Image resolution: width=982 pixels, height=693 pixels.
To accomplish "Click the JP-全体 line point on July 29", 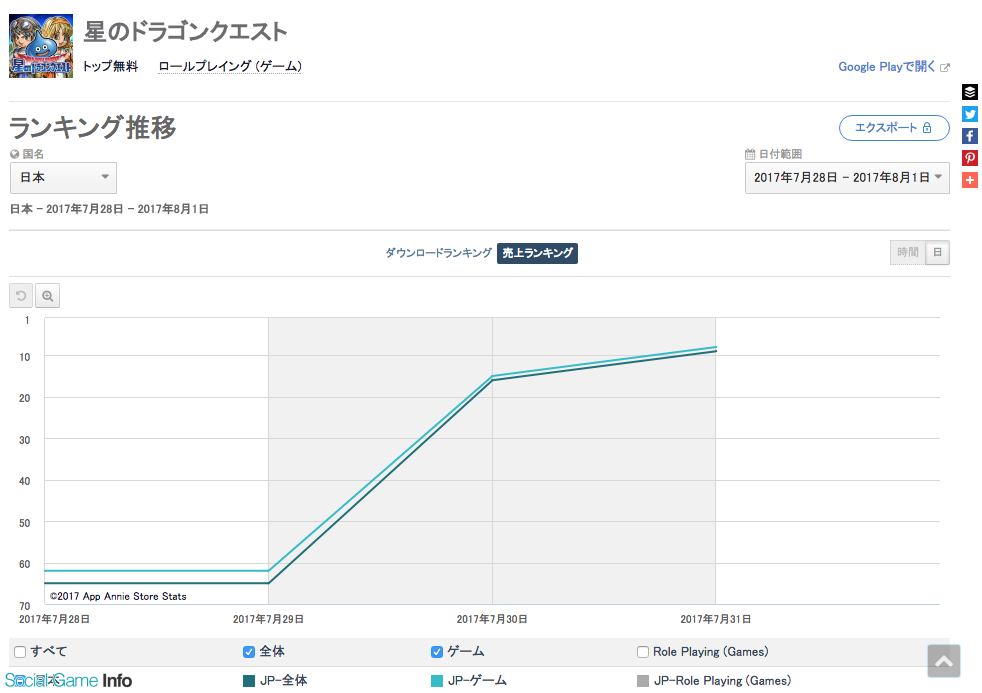I will (269, 583).
